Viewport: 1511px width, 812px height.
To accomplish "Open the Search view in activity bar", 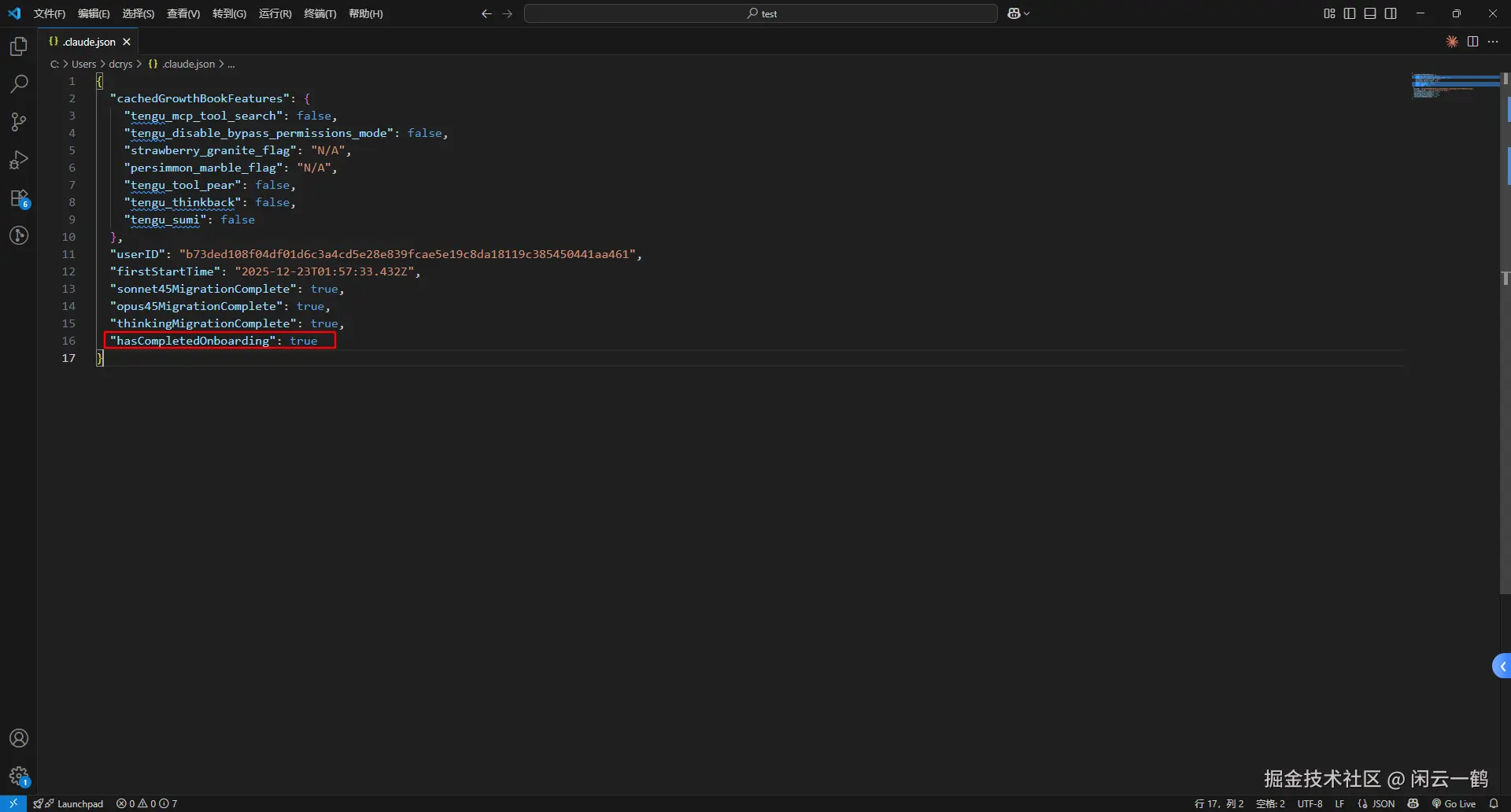I will tap(19, 84).
